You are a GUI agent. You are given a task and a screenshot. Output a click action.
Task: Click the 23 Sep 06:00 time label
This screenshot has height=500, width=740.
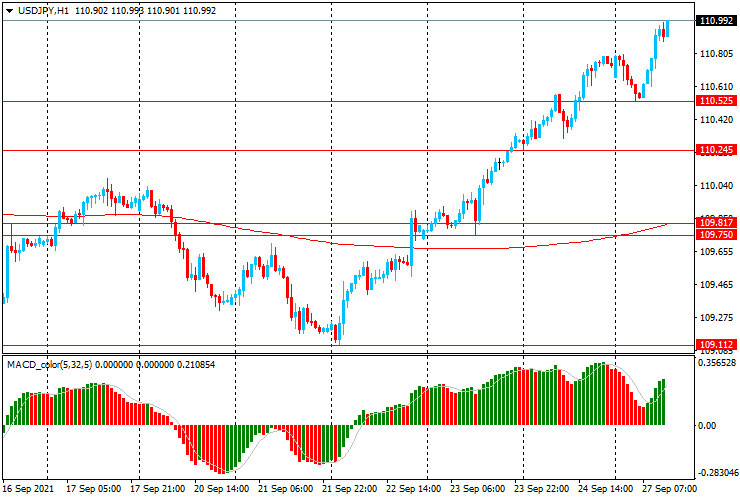tap(478, 489)
